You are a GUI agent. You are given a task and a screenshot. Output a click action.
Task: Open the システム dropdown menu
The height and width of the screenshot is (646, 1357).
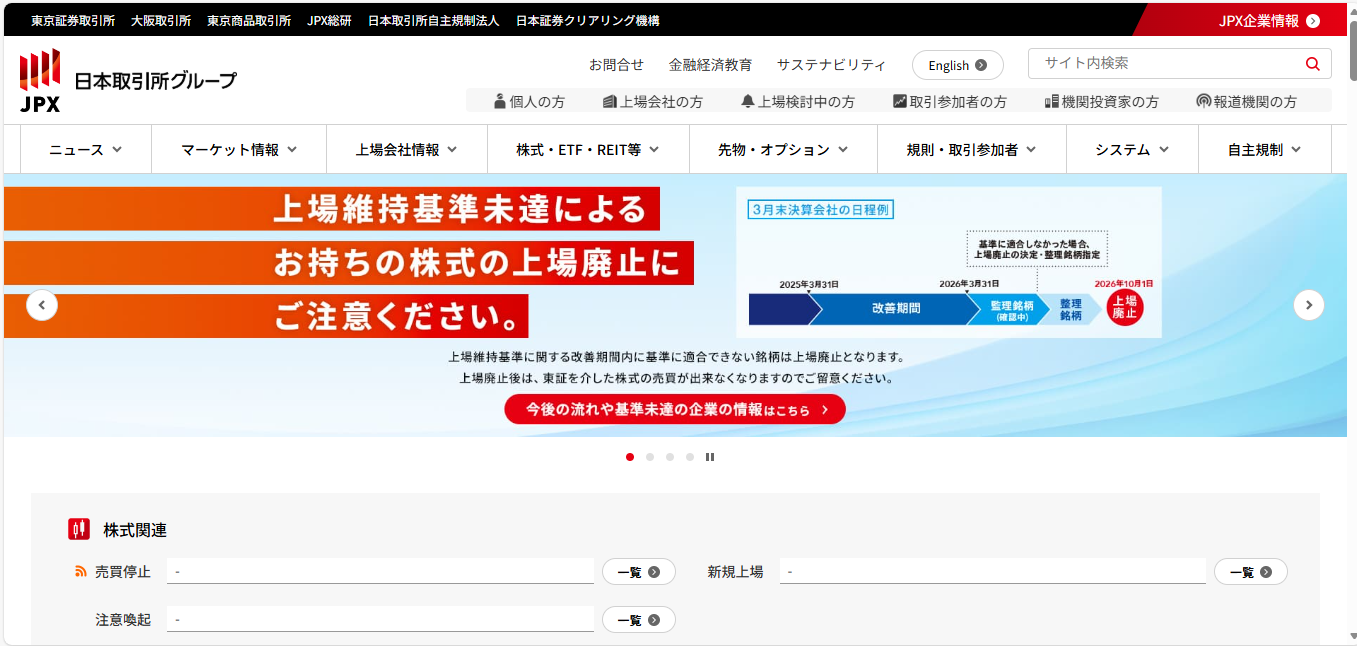click(x=1131, y=148)
